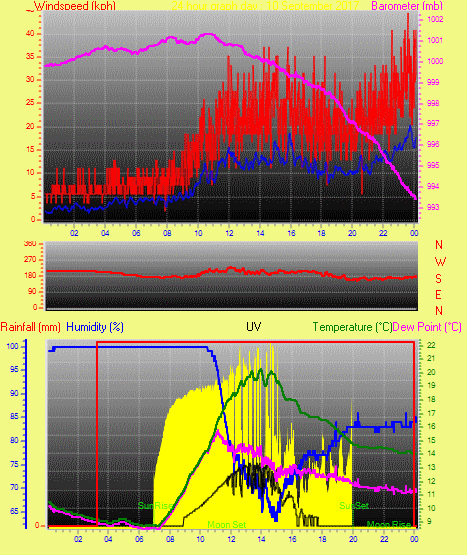Click the 180 wind direction axis value
Viewport: 467px width, 555px height.
point(30,275)
